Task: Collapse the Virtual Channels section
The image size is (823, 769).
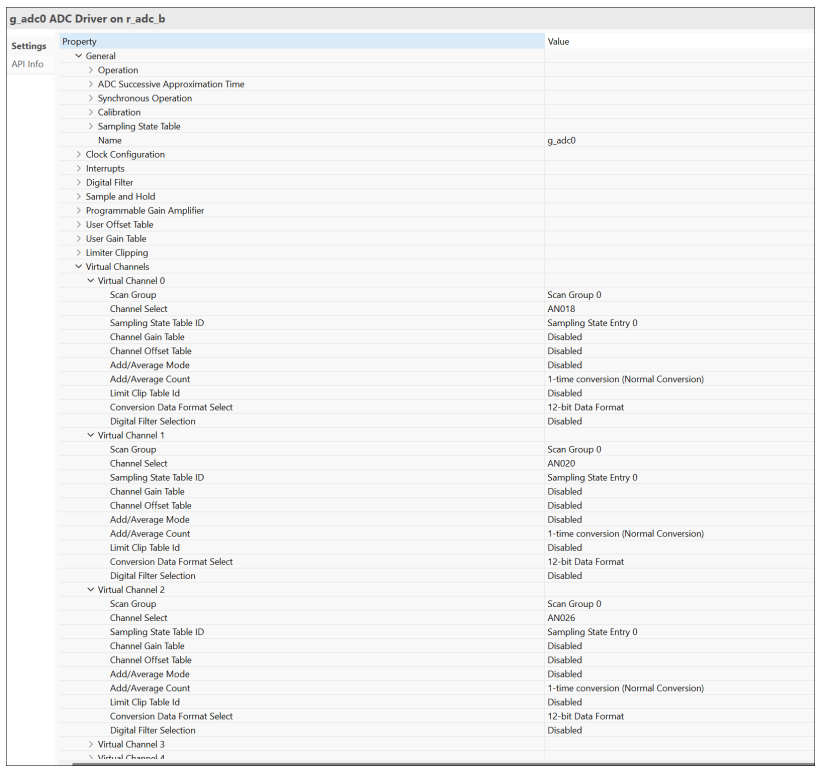Action: (79, 267)
